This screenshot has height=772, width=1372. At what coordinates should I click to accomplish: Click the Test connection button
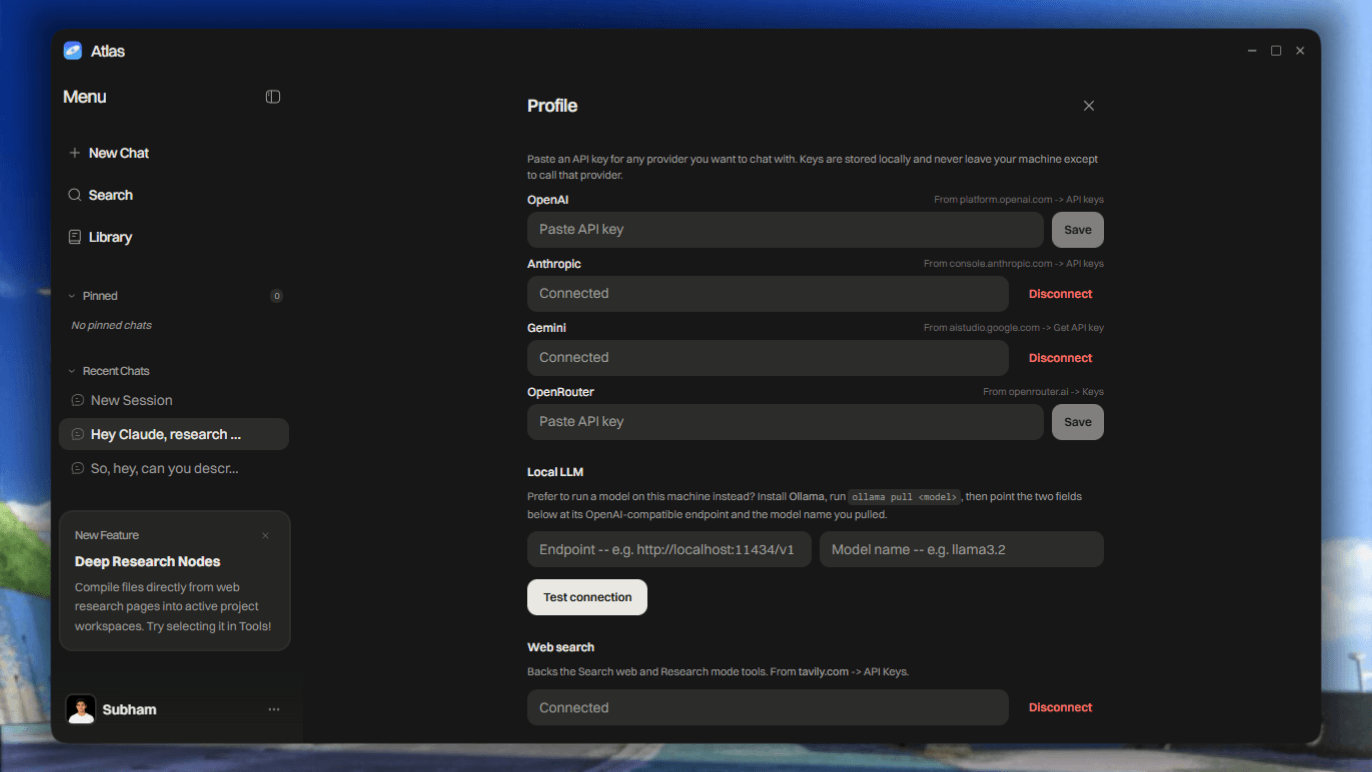click(587, 597)
